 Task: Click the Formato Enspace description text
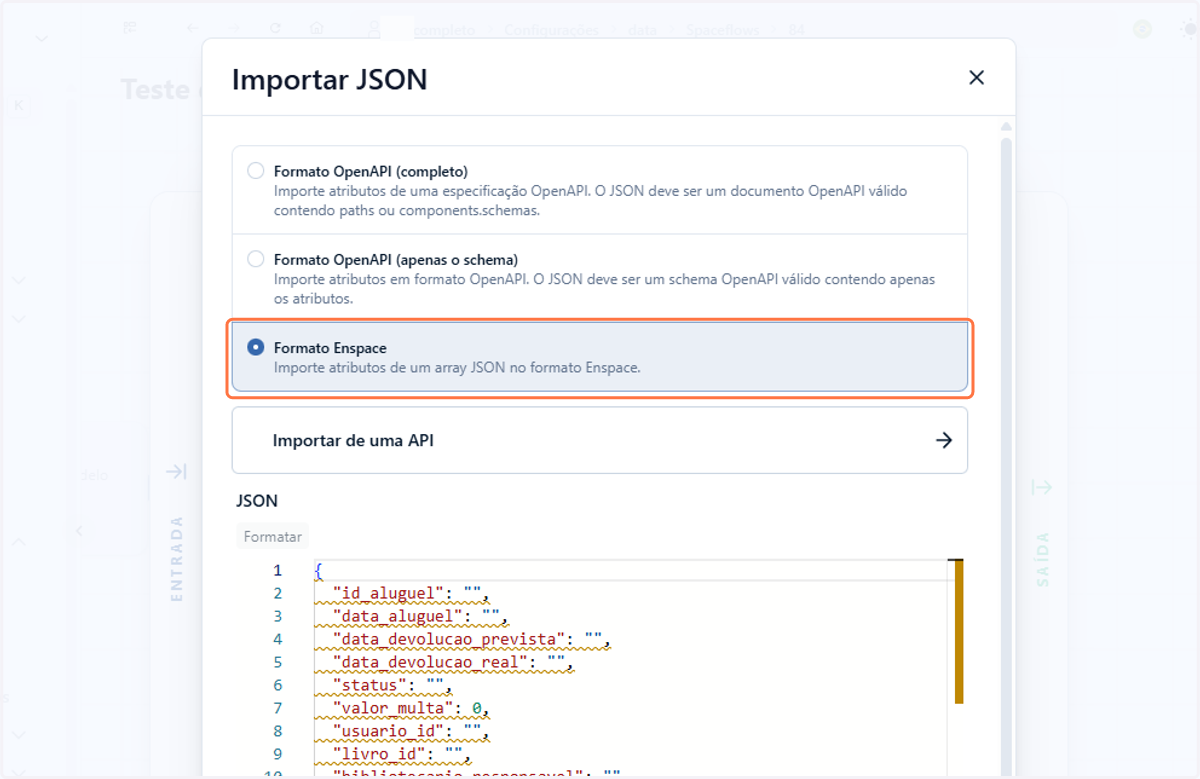coord(457,367)
